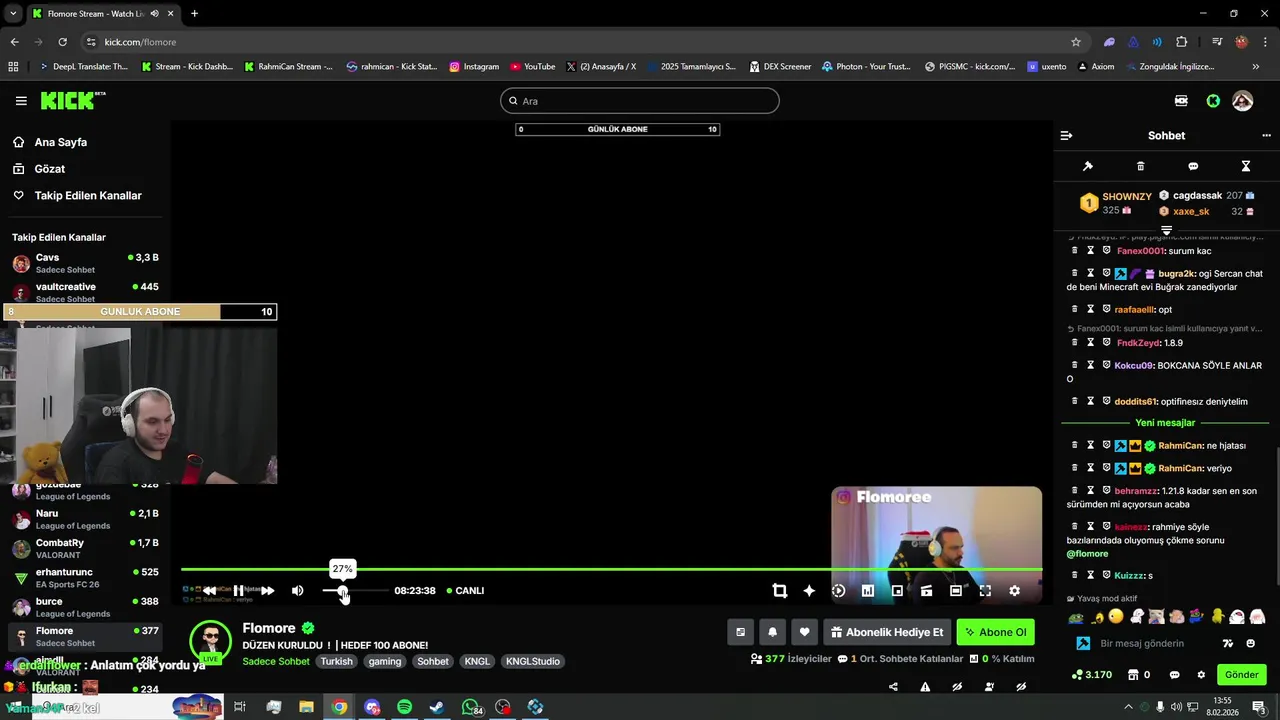Mute the stream volume speaker

pyautogui.click(x=297, y=591)
